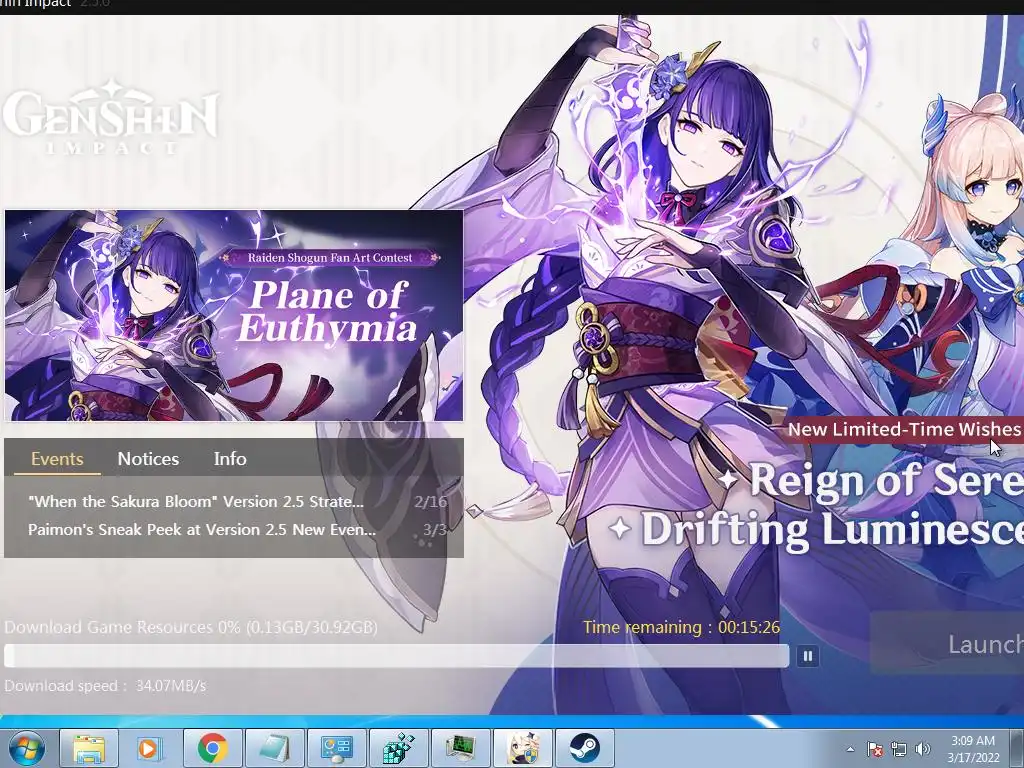Open the network status tray icon
This screenshot has height=768, width=1024.
pos(899,750)
